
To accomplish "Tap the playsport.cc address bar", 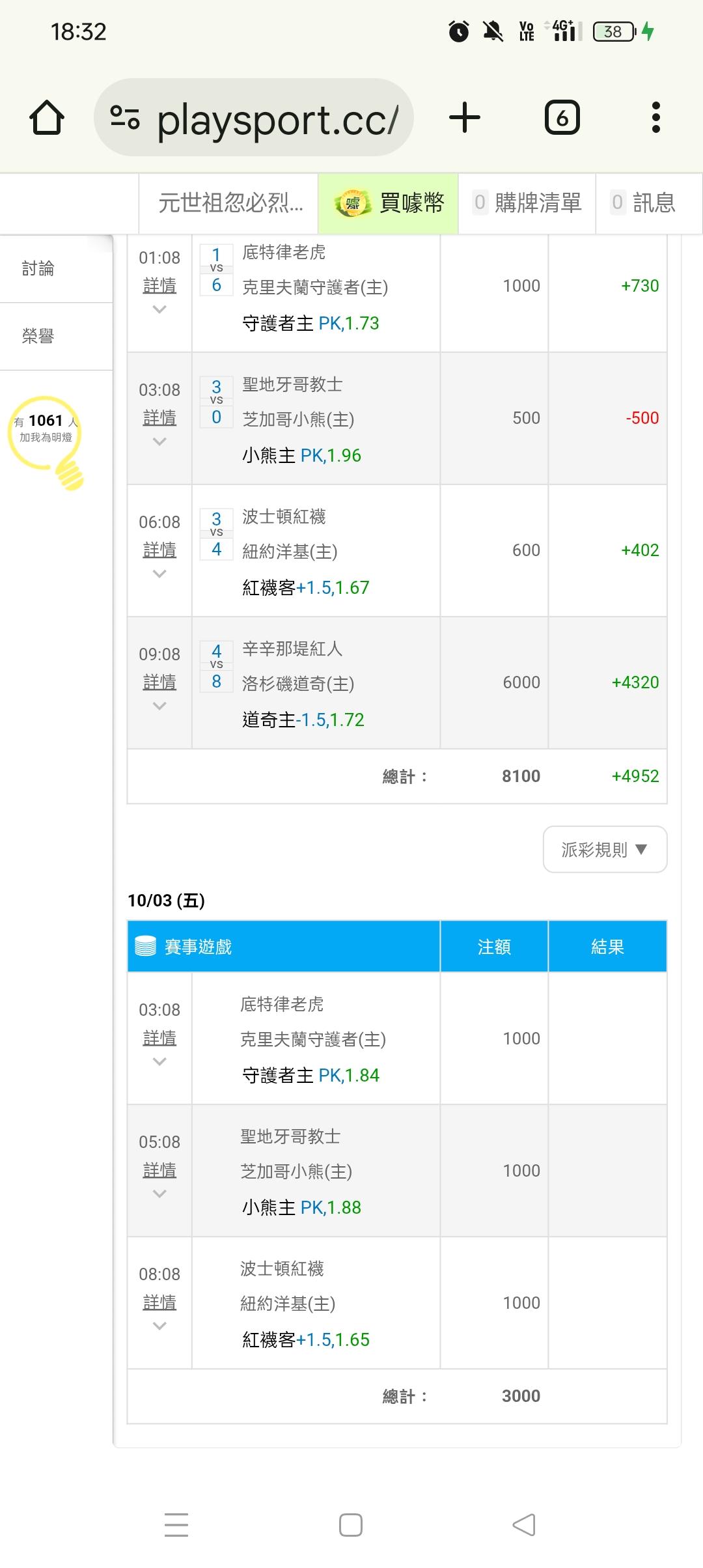I will pyautogui.click(x=277, y=119).
